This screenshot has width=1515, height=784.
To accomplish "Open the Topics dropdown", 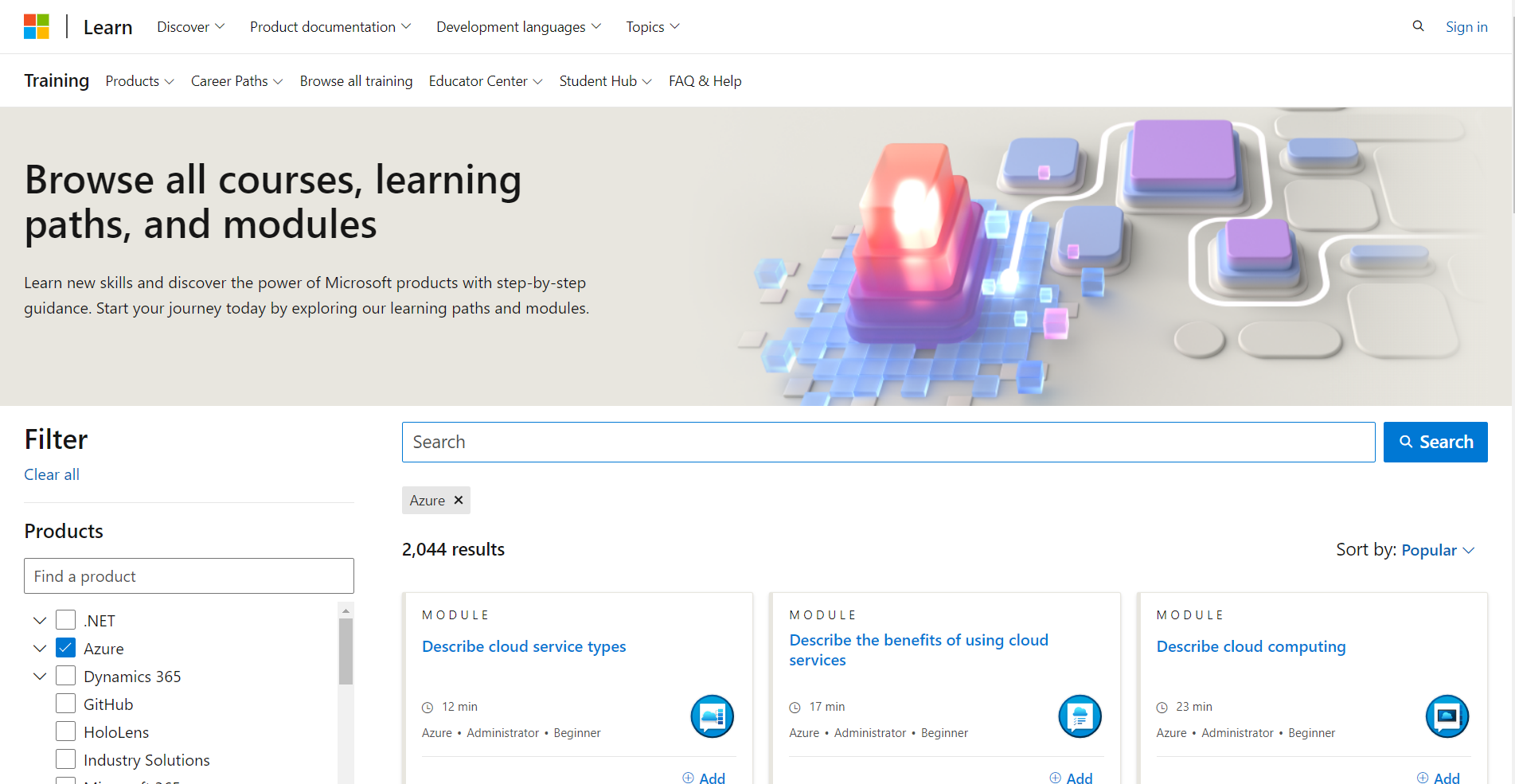I will (x=653, y=26).
